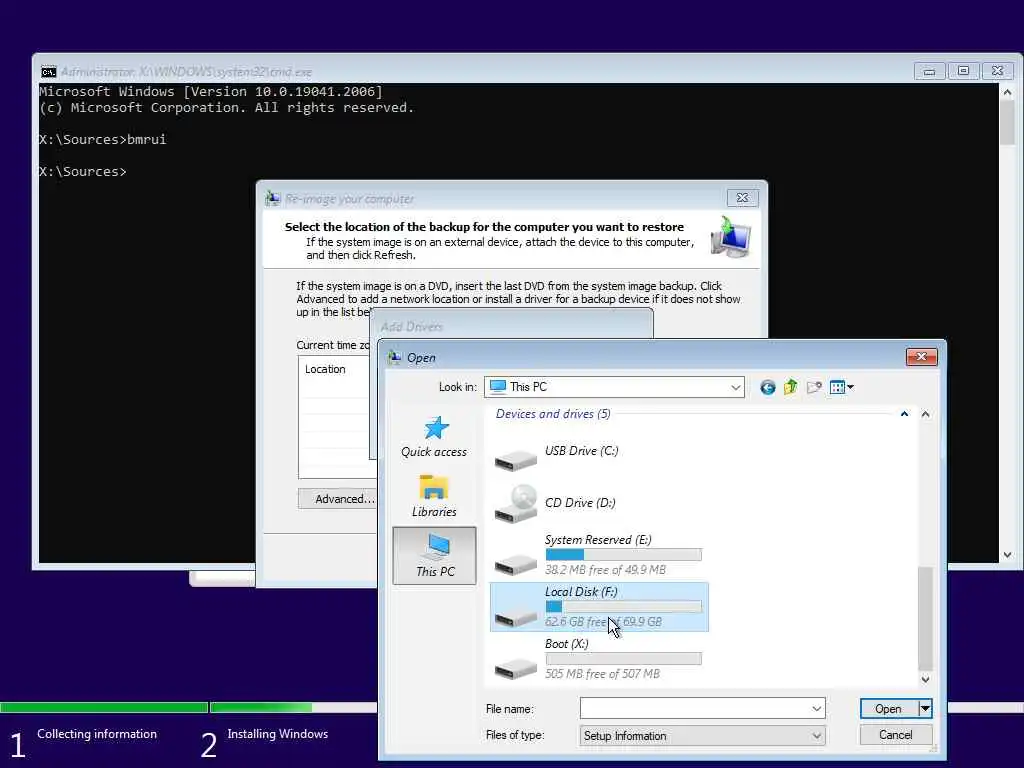The width and height of the screenshot is (1024, 768).
Task: Click the cmd.exe window title icon
Action: (x=49, y=71)
